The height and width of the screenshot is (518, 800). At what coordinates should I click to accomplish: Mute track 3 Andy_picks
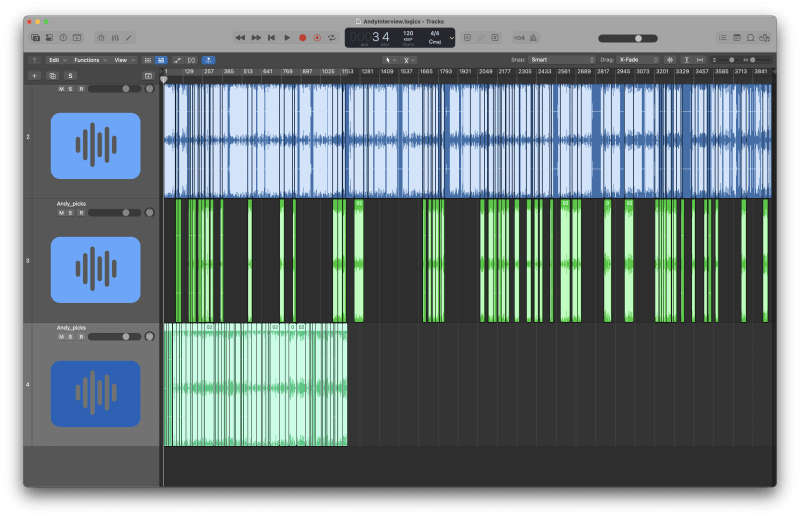pyautogui.click(x=61, y=213)
